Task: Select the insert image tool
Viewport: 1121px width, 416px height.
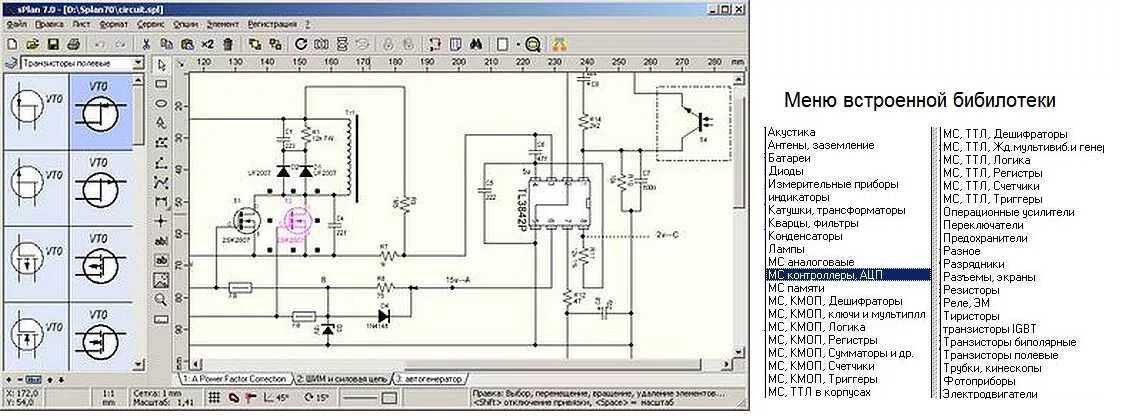Action: point(161,279)
